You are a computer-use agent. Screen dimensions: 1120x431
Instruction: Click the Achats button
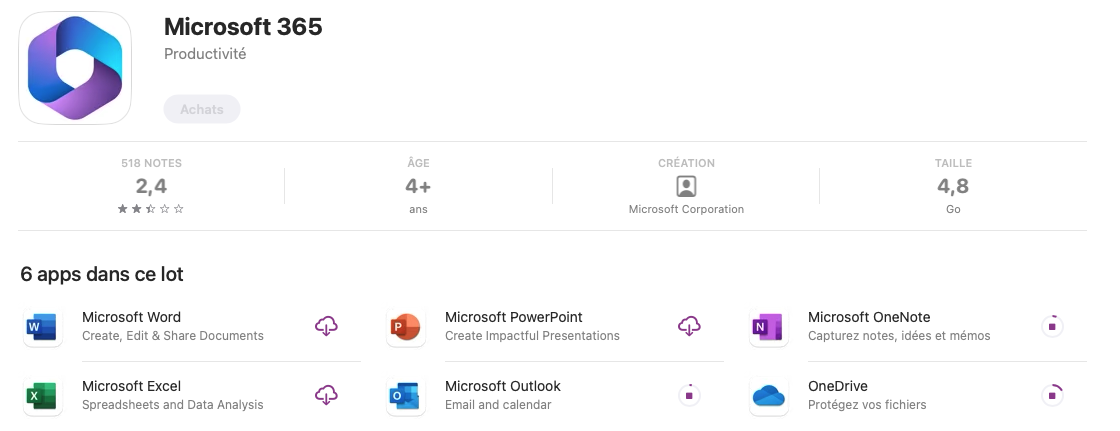pyautogui.click(x=202, y=109)
